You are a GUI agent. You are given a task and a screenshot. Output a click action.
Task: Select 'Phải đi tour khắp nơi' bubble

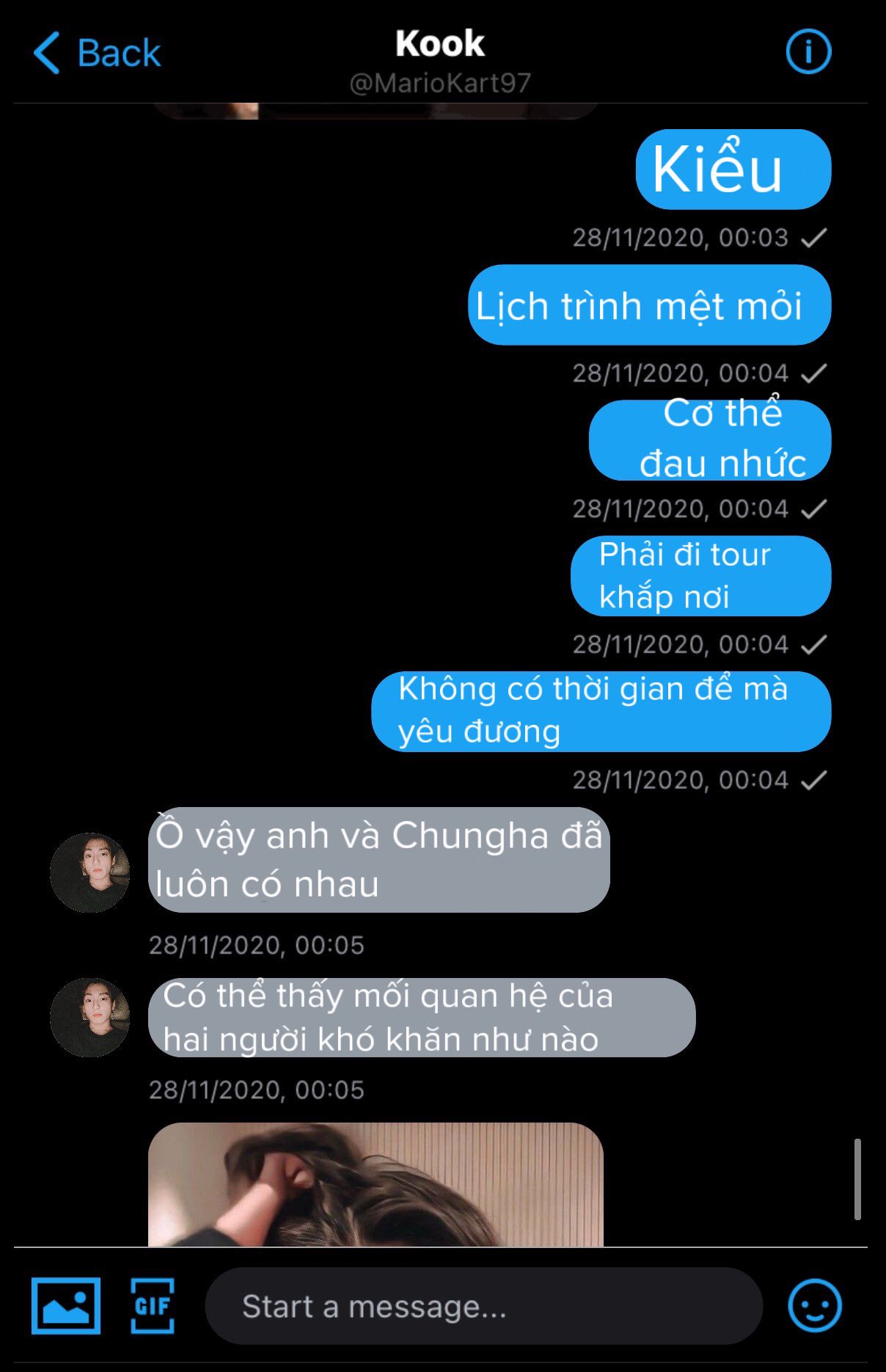[x=701, y=576]
